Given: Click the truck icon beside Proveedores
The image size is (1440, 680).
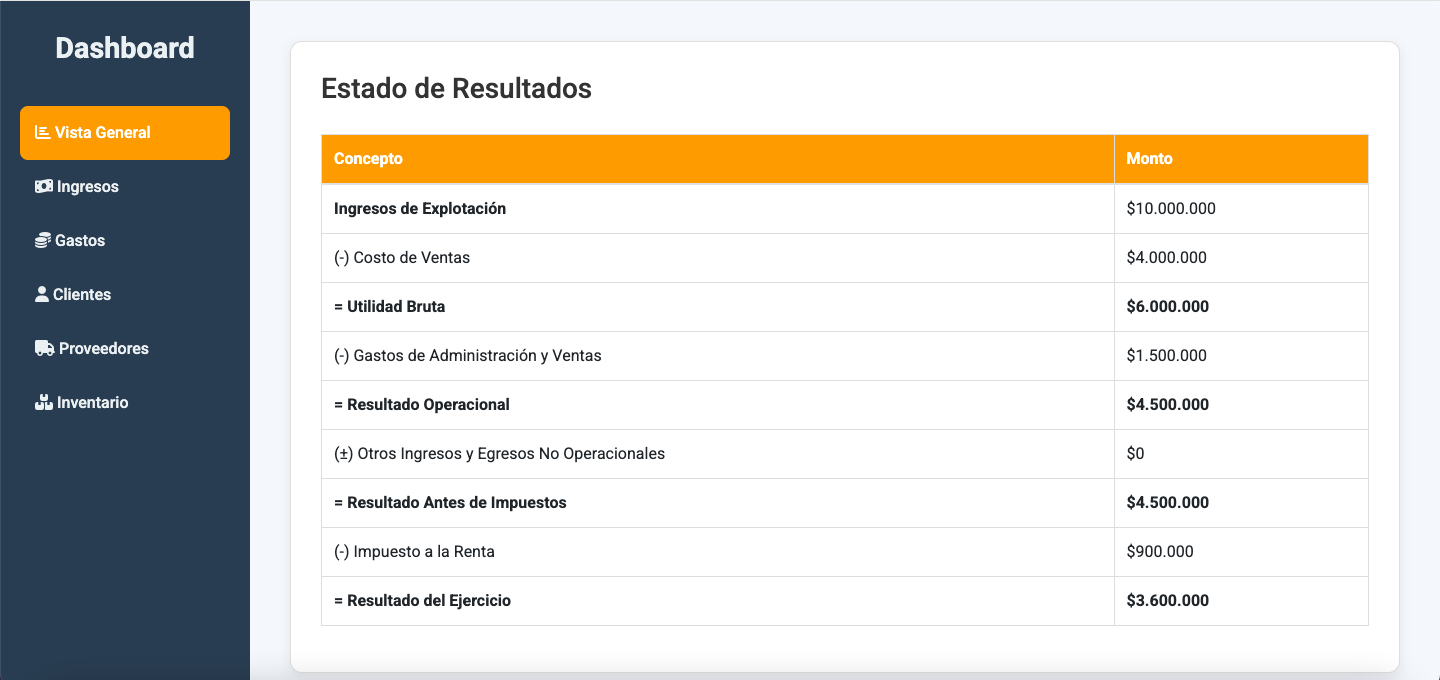Looking at the screenshot, I should pos(45,348).
